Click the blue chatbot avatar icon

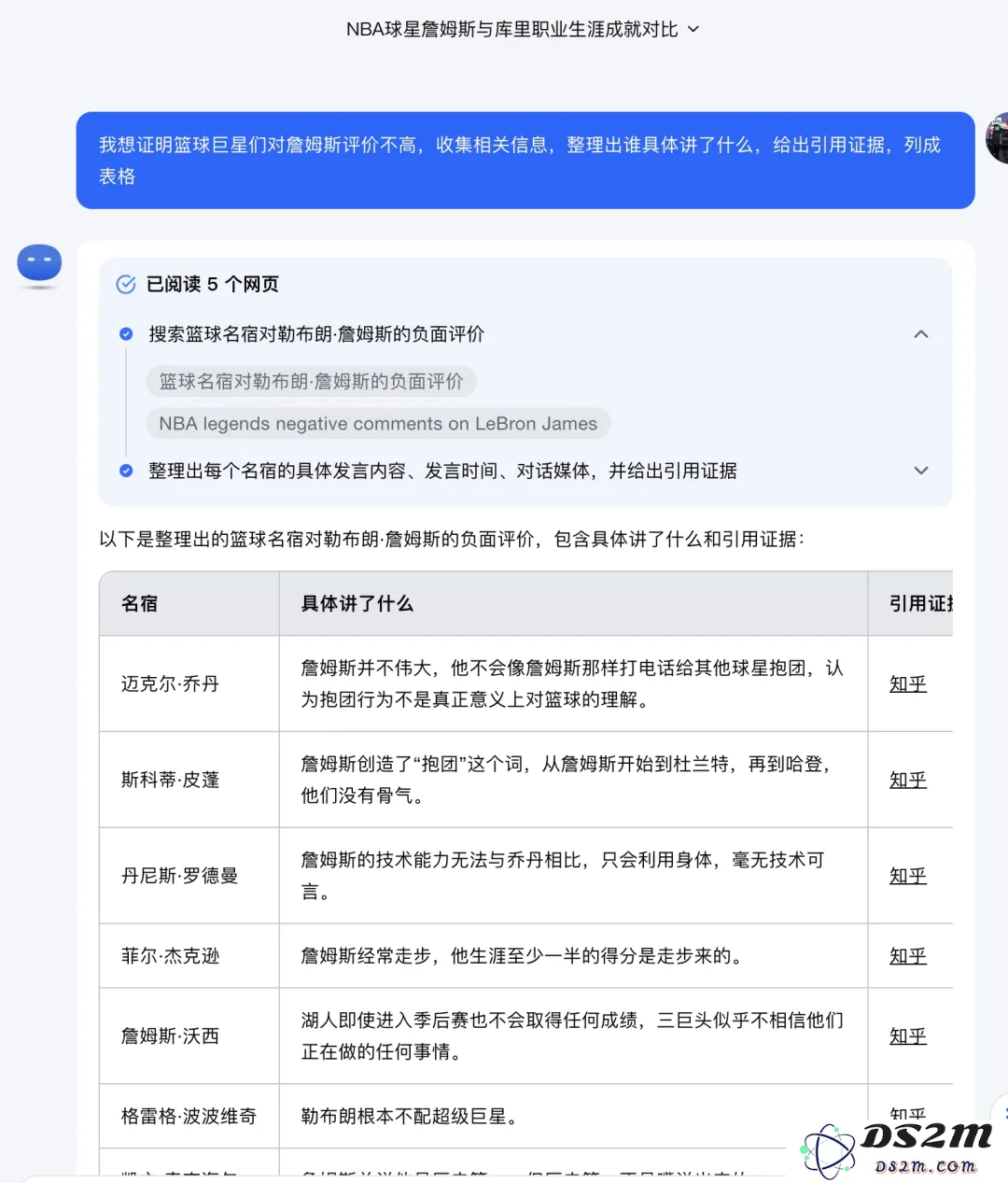coord(39,263)
